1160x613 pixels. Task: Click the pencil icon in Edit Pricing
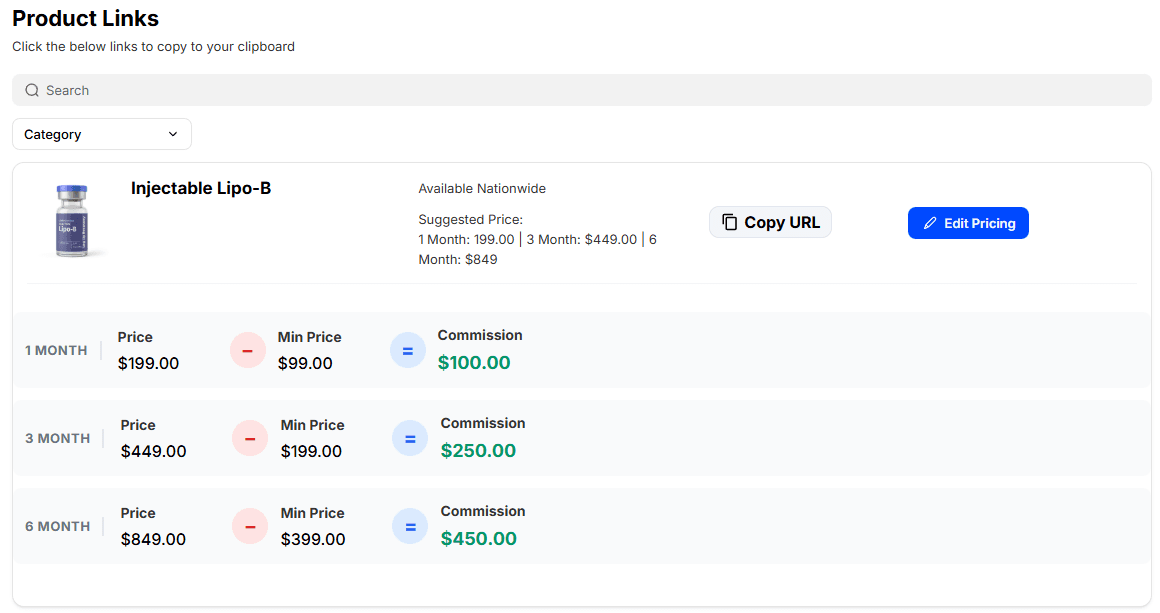coord(930,223)
